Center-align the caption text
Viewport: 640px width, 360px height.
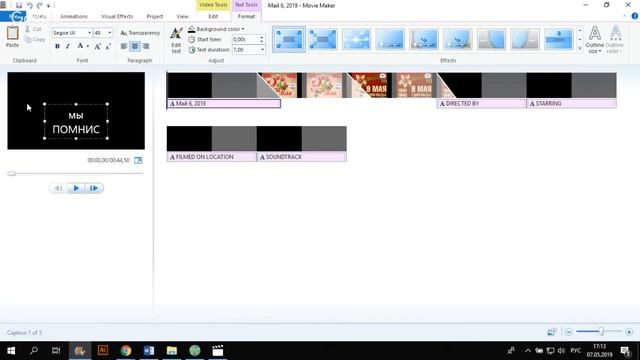(x=135, y=46)
